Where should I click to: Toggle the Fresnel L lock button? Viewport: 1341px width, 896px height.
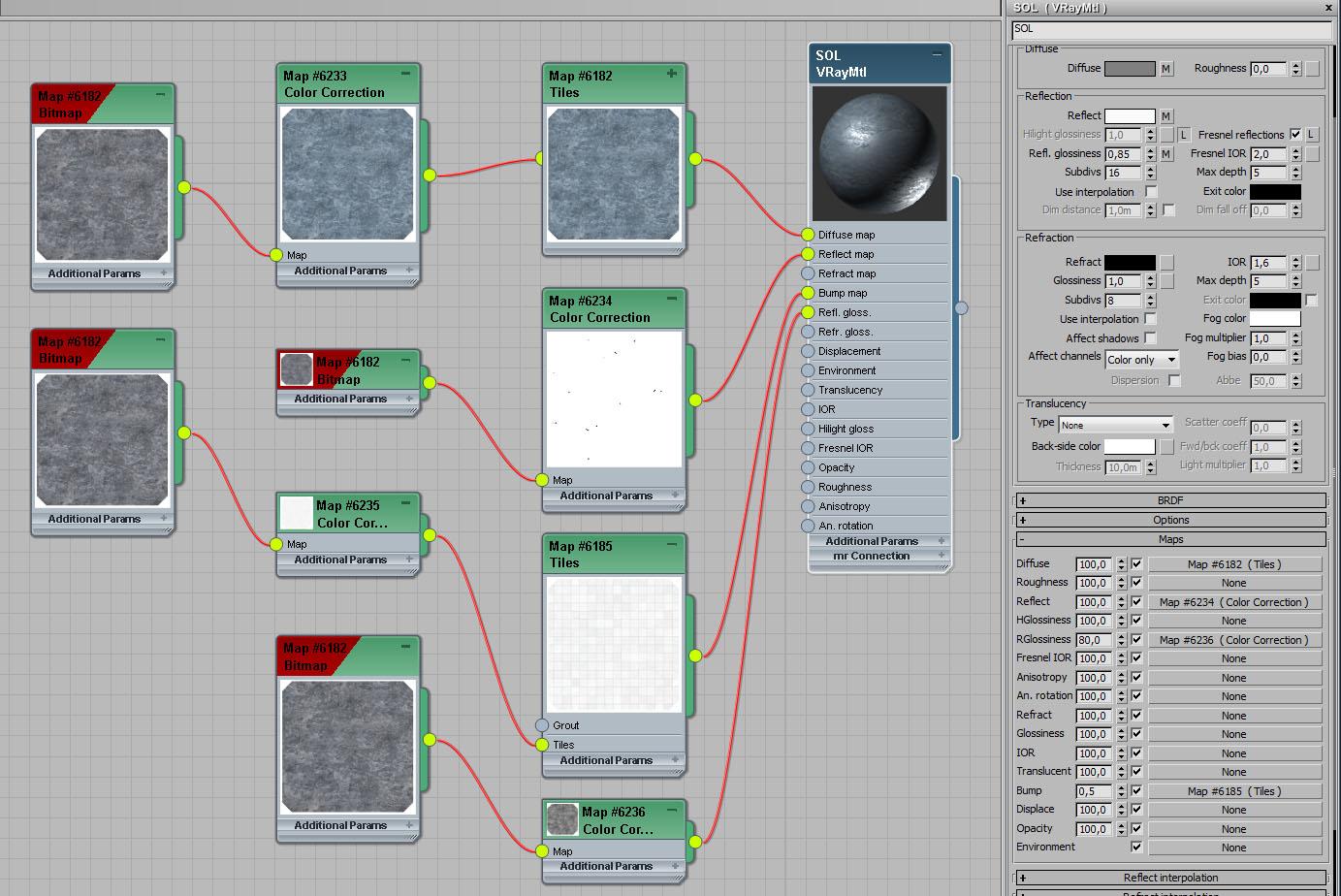(1312, 135)
